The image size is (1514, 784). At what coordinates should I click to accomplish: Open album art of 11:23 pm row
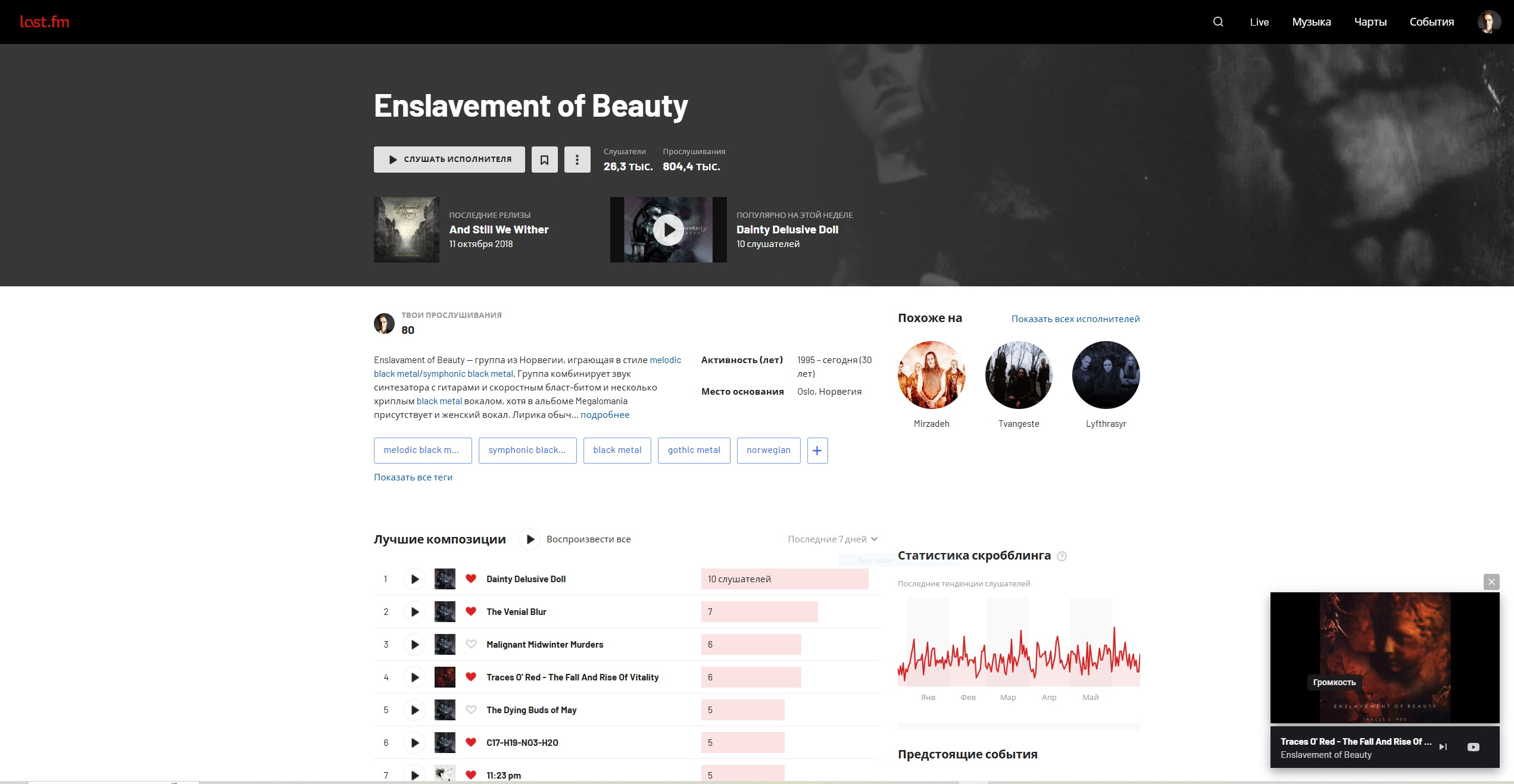pyautogui.click(x=445, y=774)
